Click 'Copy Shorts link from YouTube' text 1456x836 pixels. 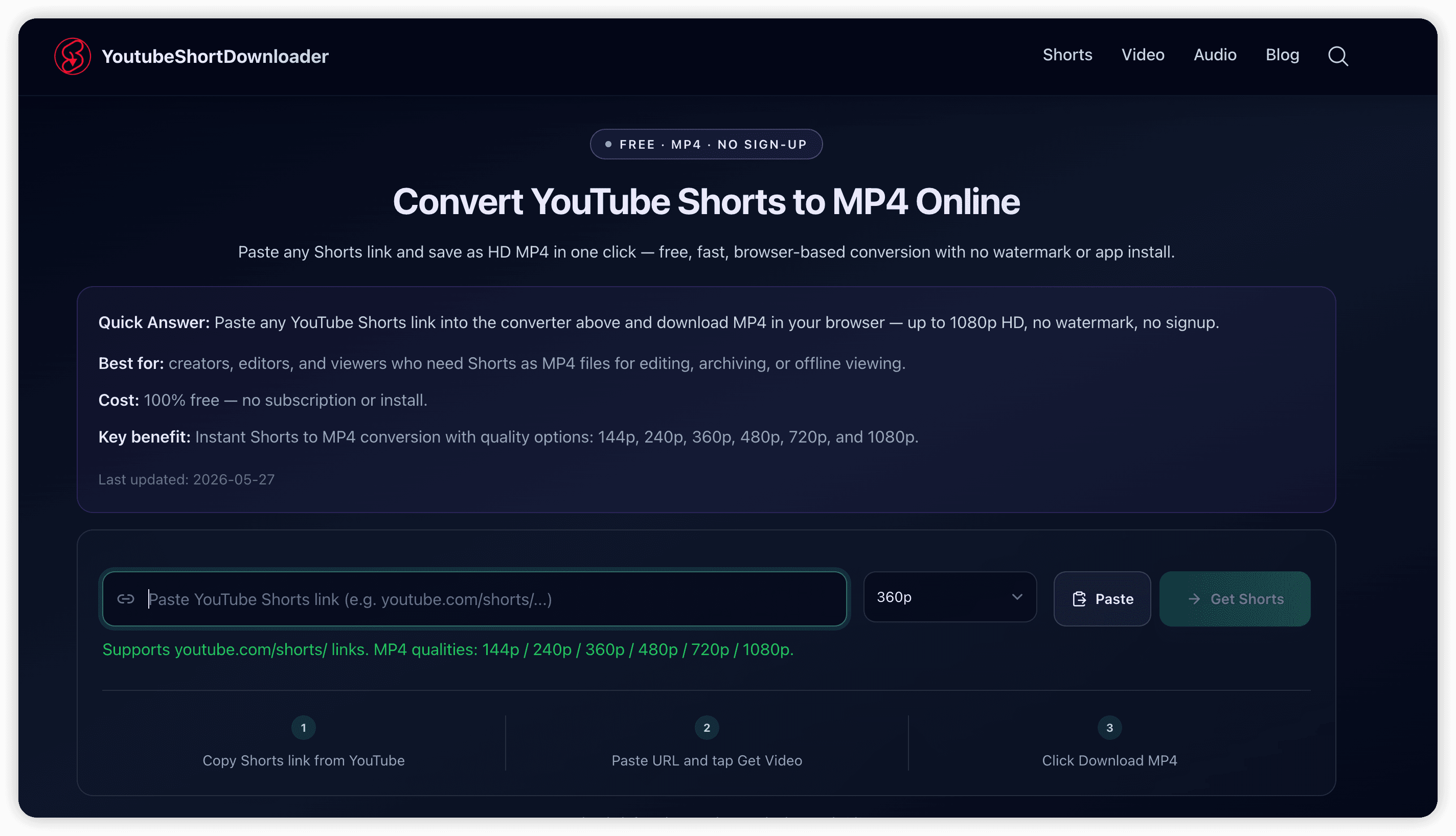pos(303,760)
